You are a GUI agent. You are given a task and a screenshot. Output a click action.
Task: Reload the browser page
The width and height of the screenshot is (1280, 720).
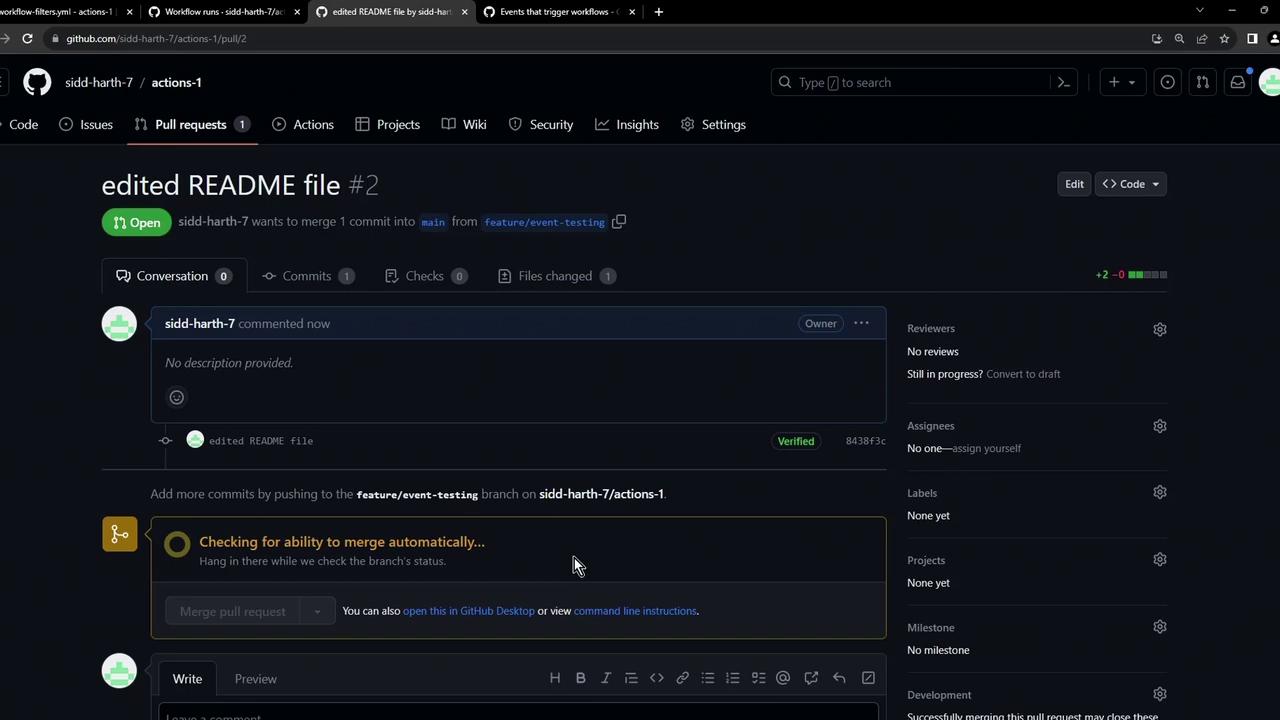click(x=27, y=38)
